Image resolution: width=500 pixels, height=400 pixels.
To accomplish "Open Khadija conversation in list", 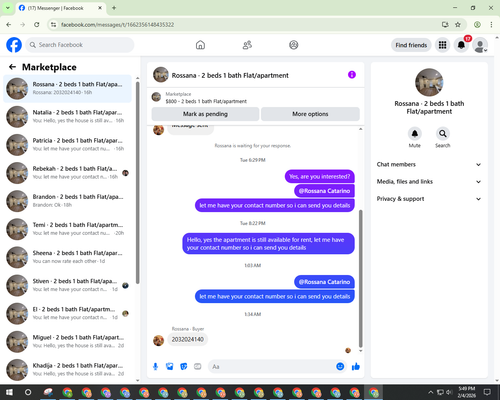I will pos(67,370).
